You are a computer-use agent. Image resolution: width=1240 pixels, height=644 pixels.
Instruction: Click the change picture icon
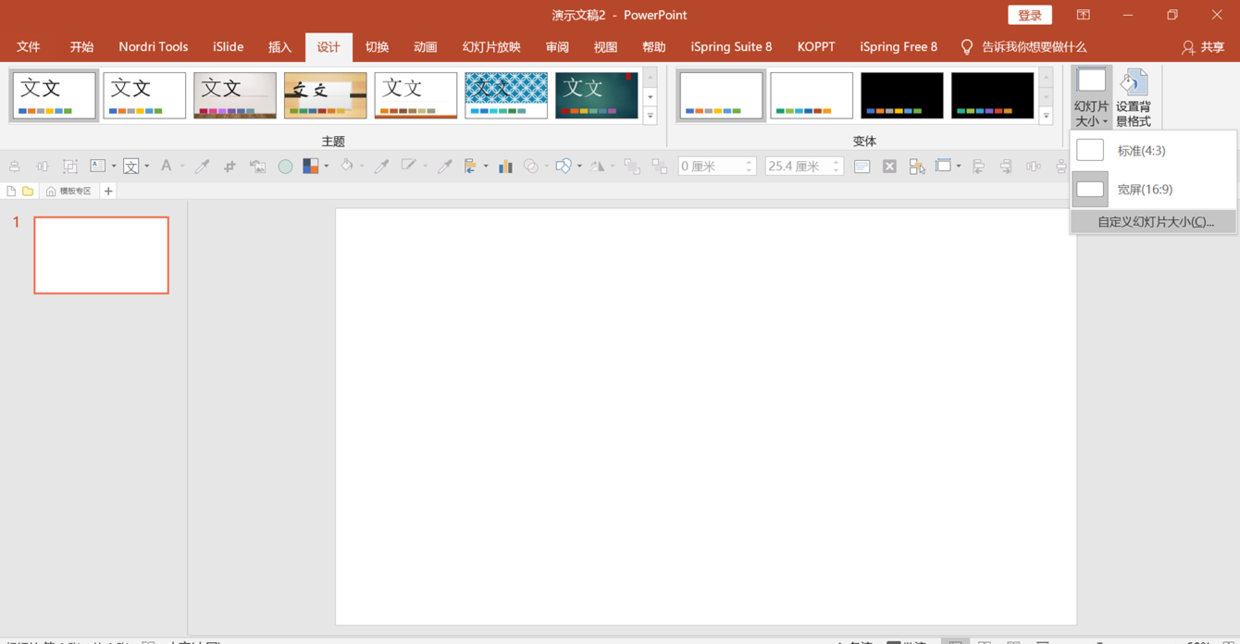(257, 166)
